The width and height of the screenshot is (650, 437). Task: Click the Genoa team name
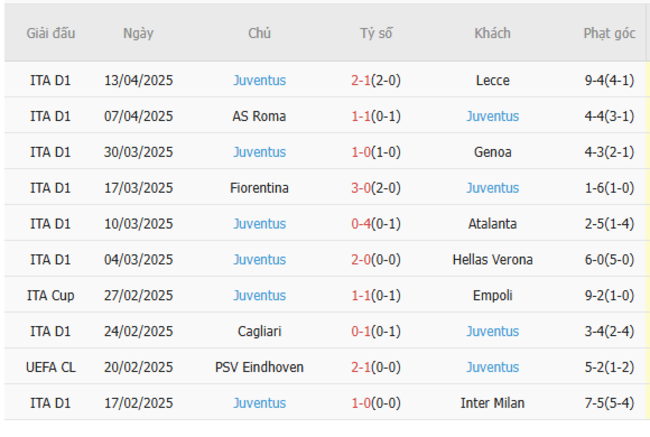tap(492, 152)
